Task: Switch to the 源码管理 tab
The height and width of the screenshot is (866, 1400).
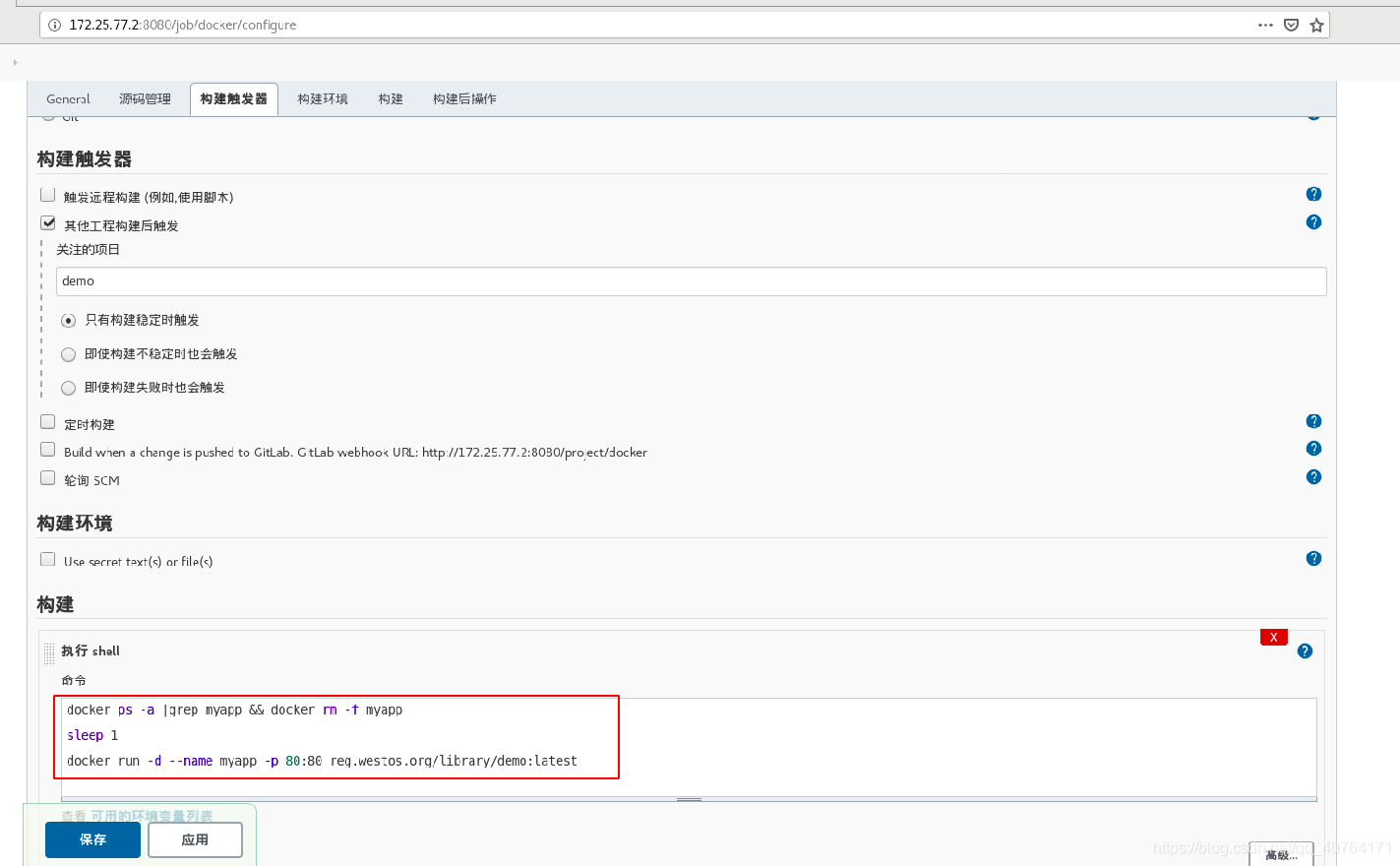Action: [145, 99]
